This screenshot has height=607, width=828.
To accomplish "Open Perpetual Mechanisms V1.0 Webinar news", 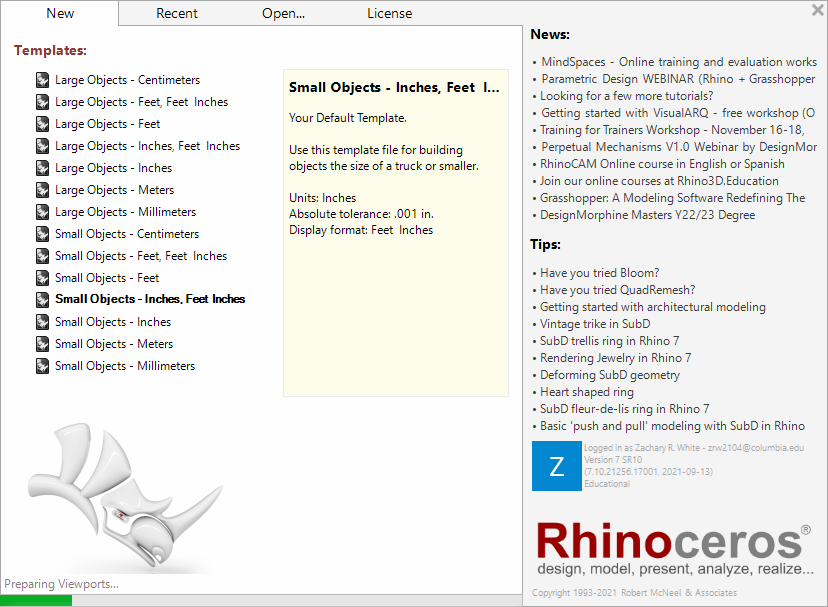I will (x=679, y=146).
